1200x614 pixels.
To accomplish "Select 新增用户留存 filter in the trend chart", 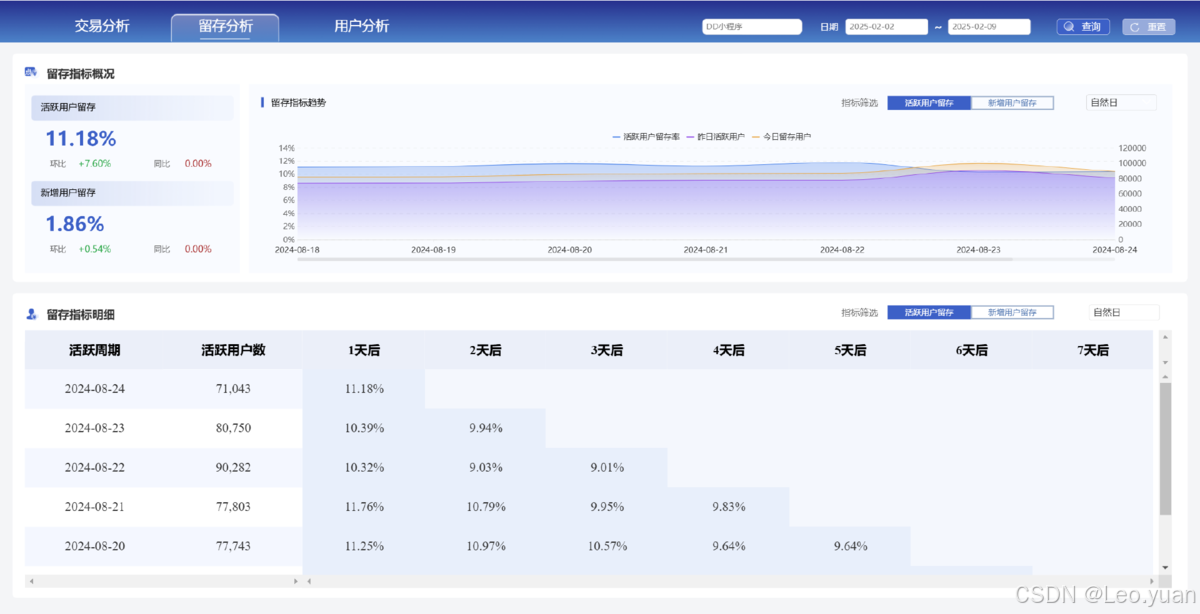I will (1012, 102).
